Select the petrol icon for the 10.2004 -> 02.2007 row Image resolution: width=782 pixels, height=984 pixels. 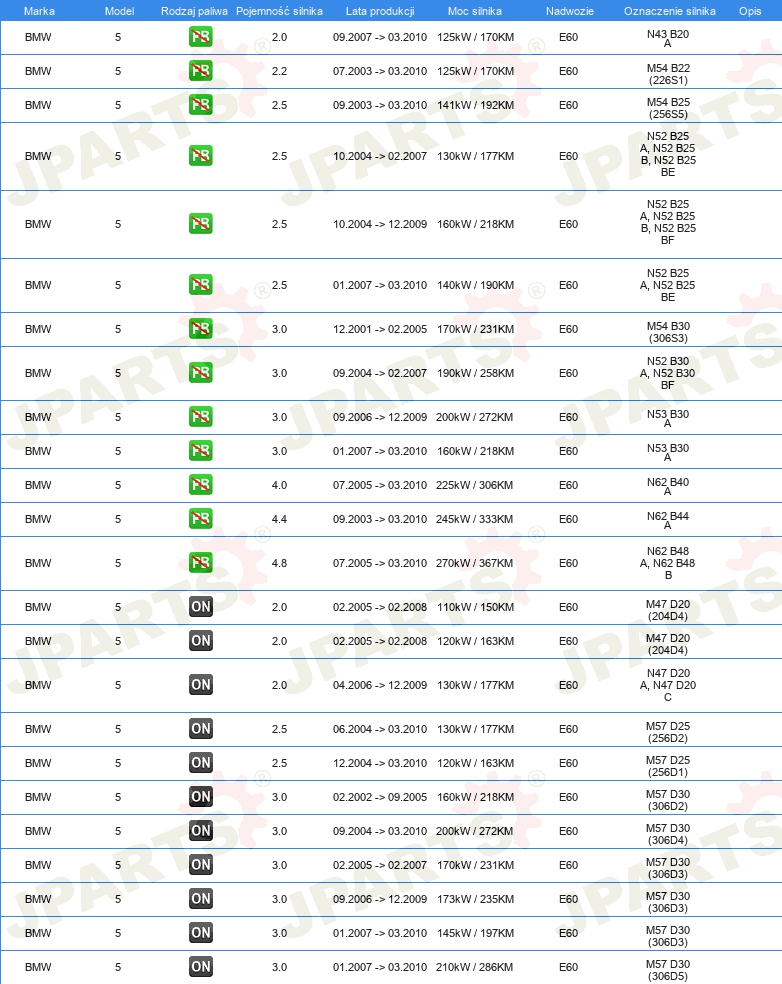click(x=201, y=156)
